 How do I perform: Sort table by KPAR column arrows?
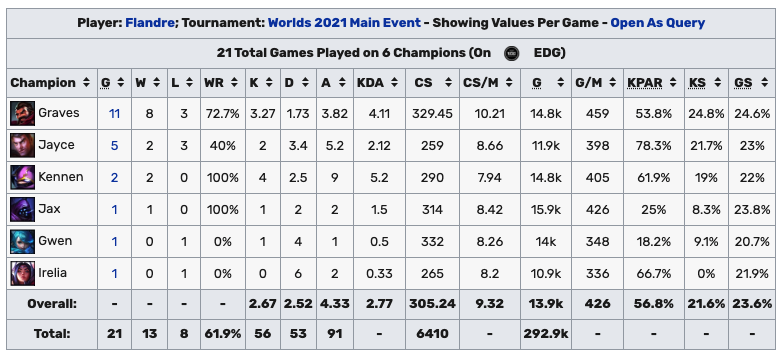pos(673,83)
